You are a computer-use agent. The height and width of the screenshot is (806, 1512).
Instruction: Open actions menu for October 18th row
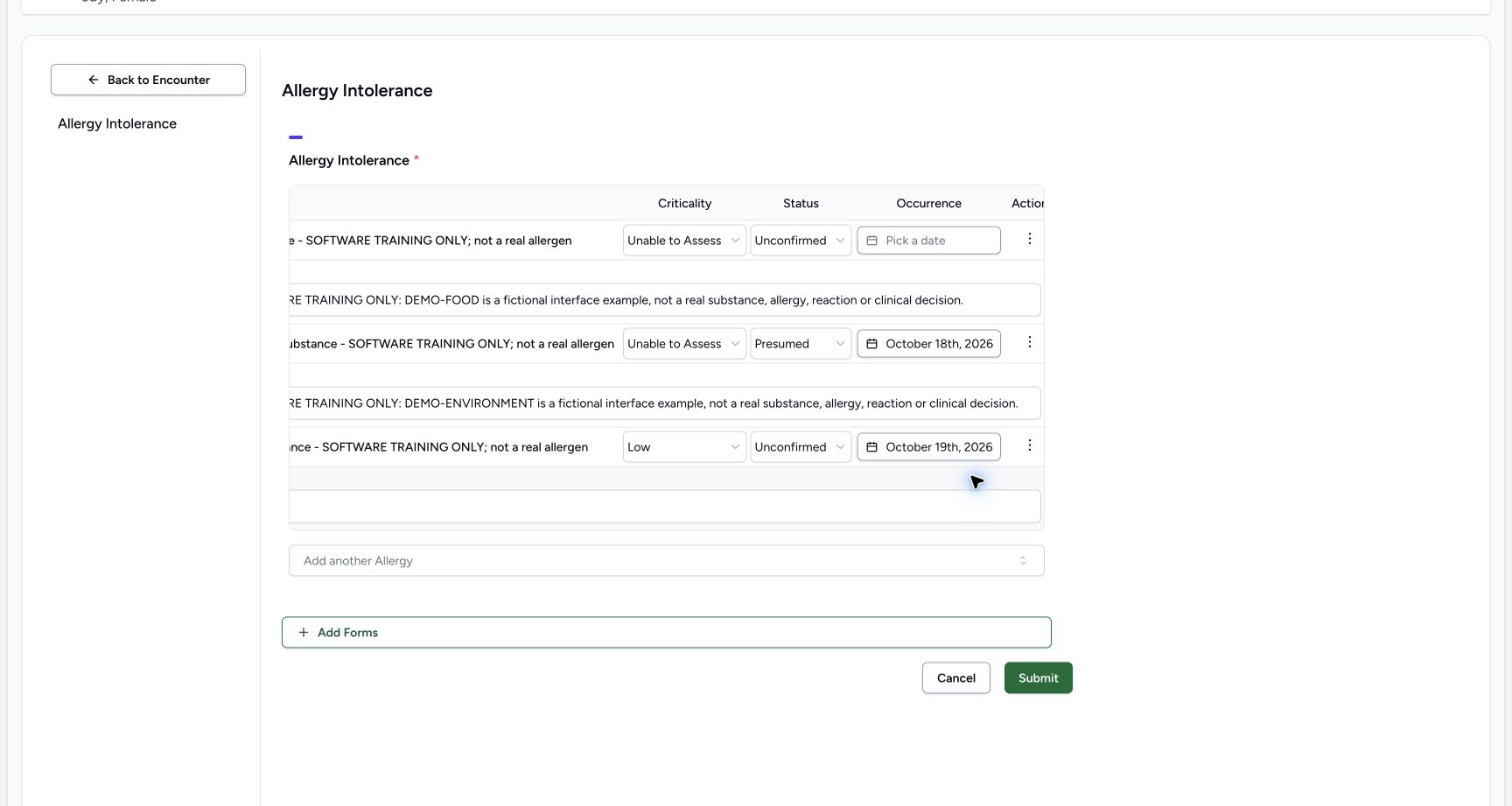pyautogui.click(x=1029, y=342)
